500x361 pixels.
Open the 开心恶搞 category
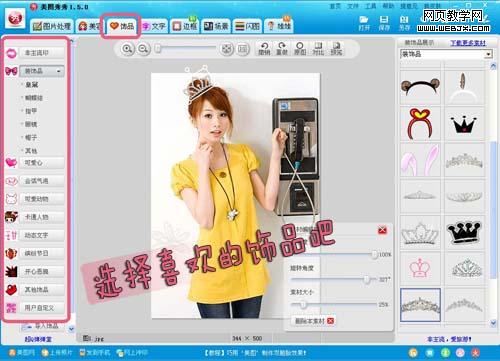pyautogui.click(x=42, y=272)
